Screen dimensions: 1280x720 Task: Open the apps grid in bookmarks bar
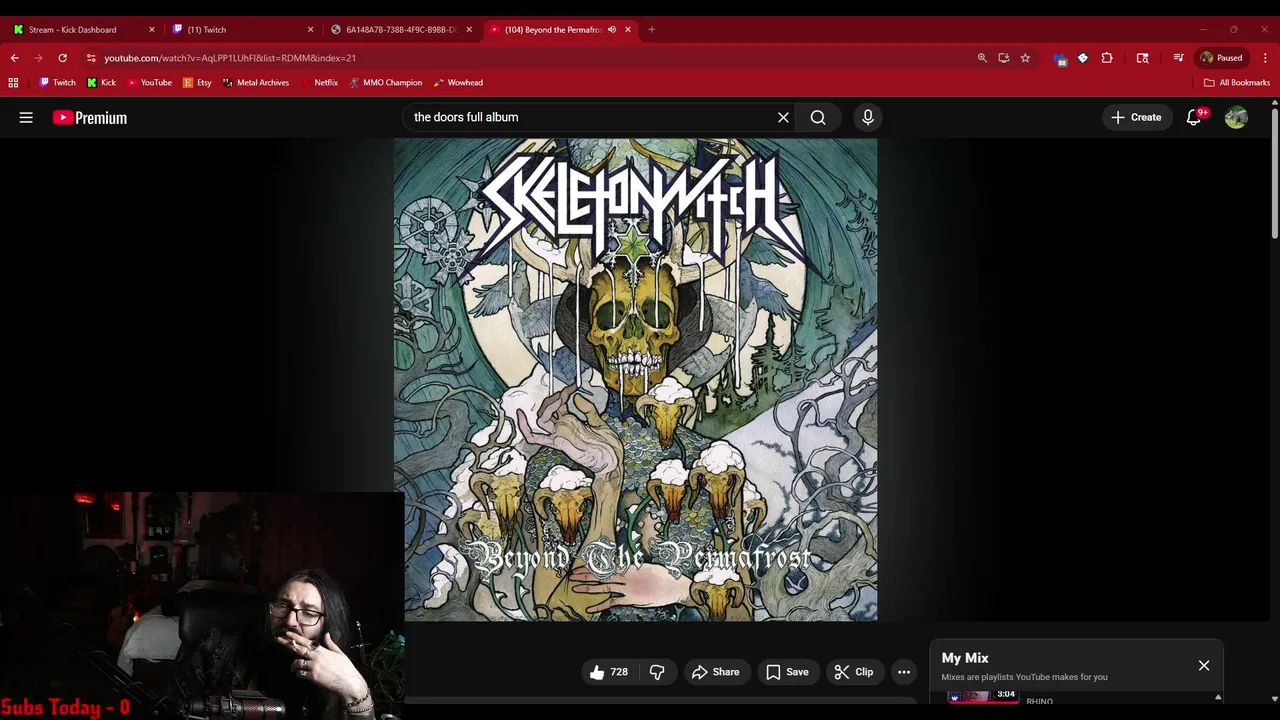13,83
